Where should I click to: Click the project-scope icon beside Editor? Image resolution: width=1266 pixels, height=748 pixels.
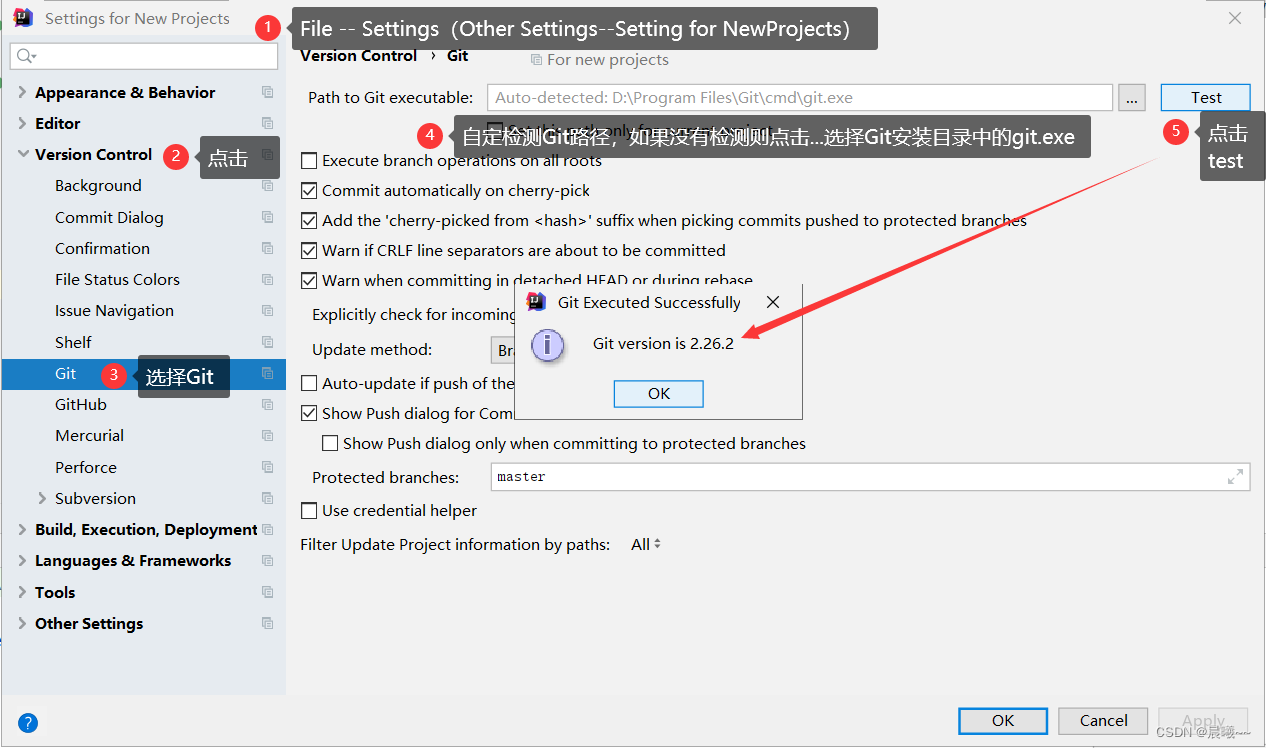(267, 123)
